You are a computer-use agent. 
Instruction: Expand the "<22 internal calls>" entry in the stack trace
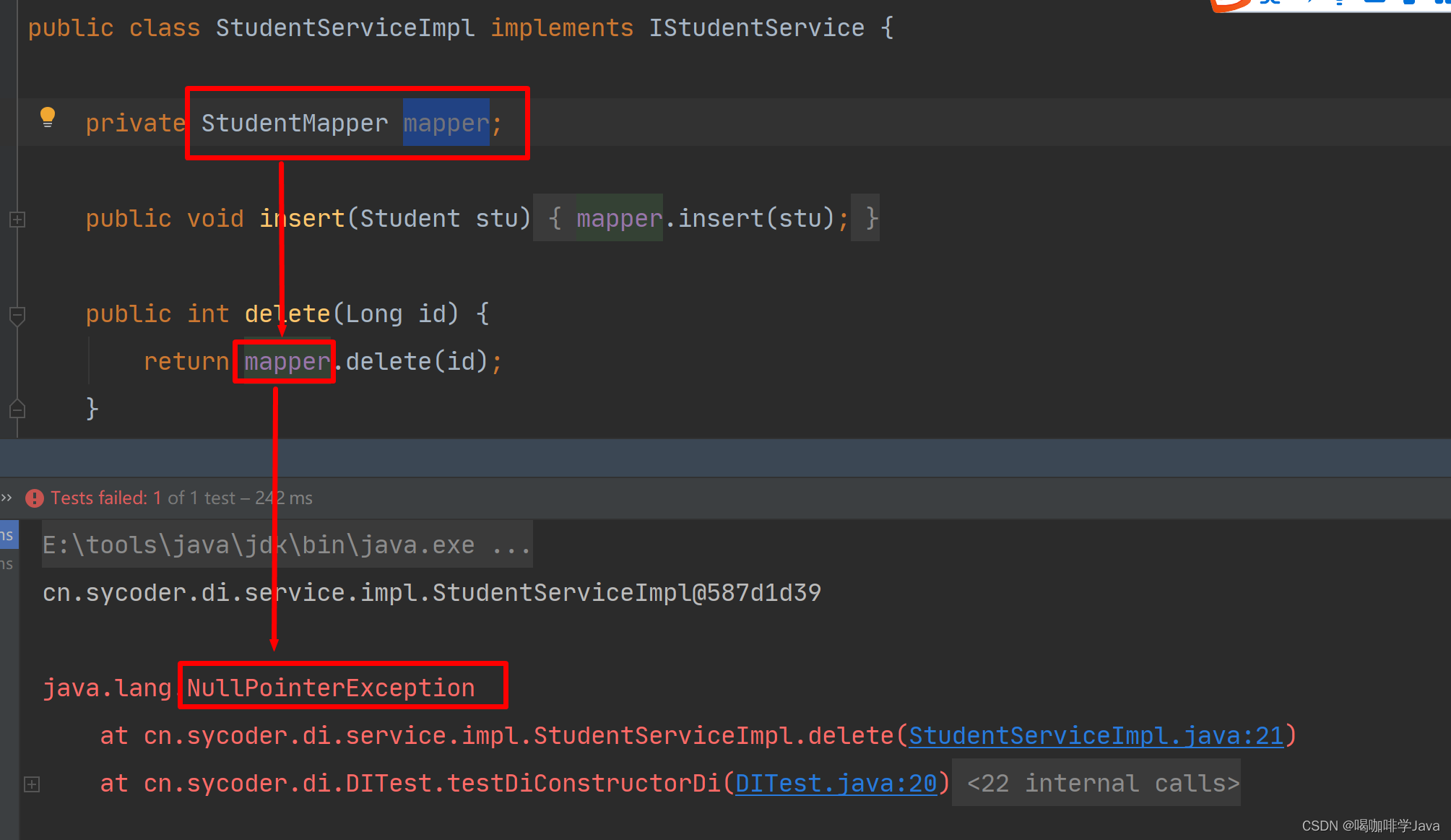point(1096,783)
